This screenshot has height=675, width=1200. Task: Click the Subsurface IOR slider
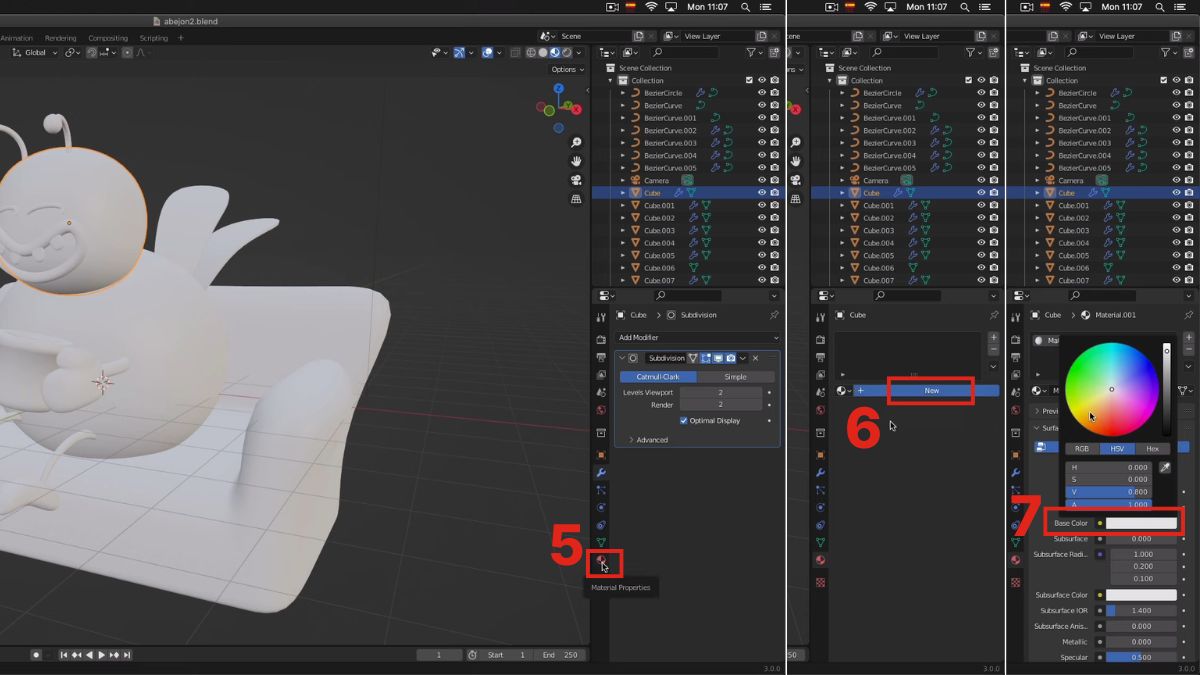(x=1141, y=610)
